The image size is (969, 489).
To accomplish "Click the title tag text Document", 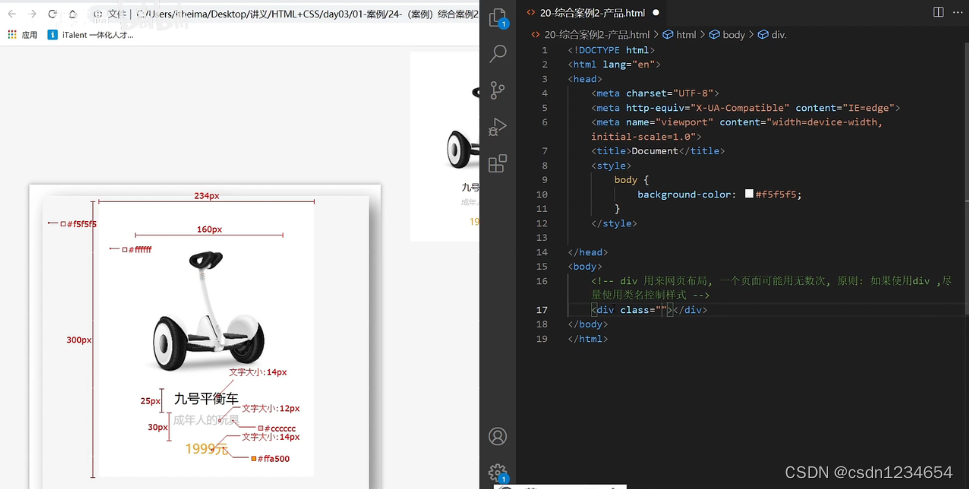I will (654, 151).
